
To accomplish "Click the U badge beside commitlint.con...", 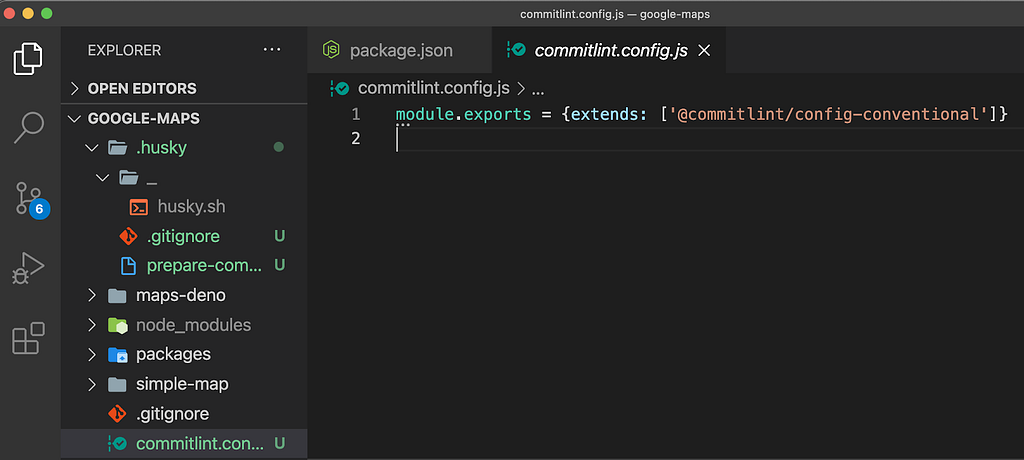I will point(280,444).
